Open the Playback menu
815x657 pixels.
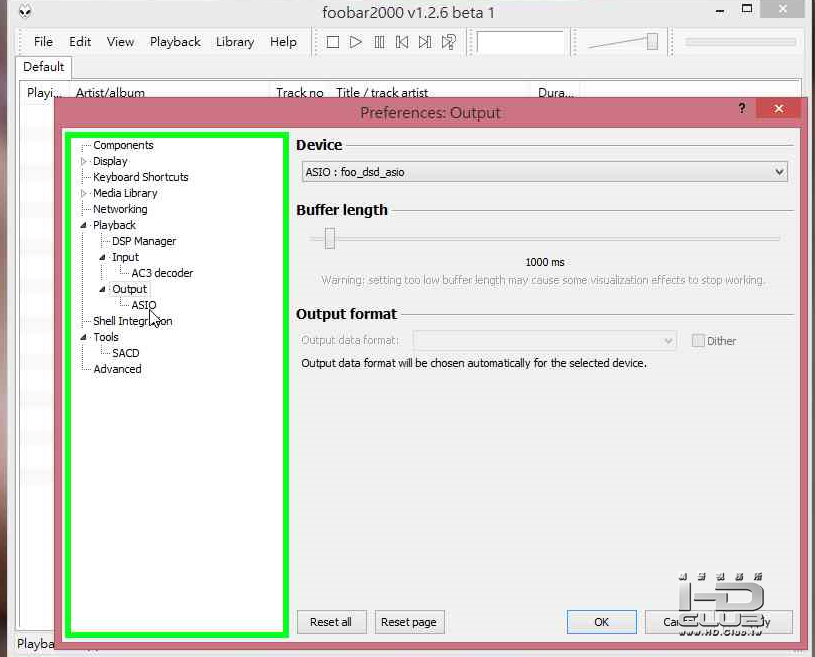point(175,42)
